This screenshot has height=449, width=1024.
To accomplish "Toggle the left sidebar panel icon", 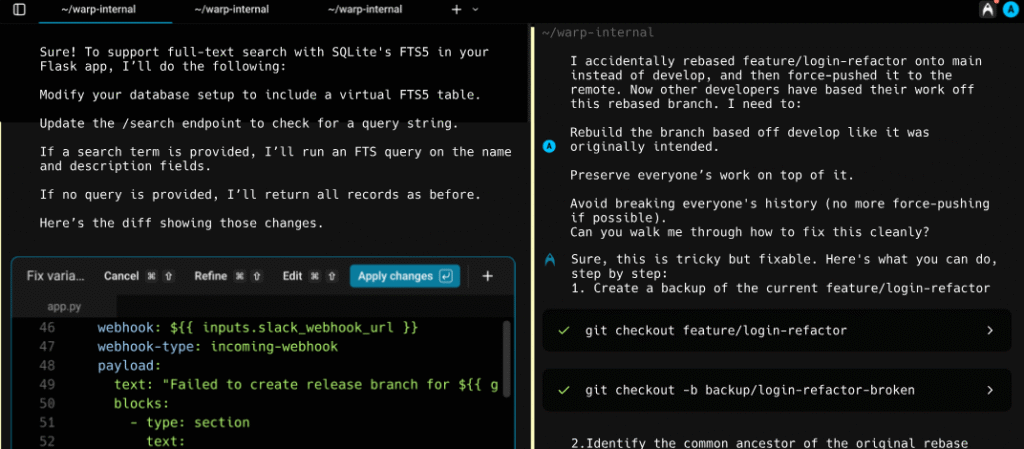I will 19,9.
